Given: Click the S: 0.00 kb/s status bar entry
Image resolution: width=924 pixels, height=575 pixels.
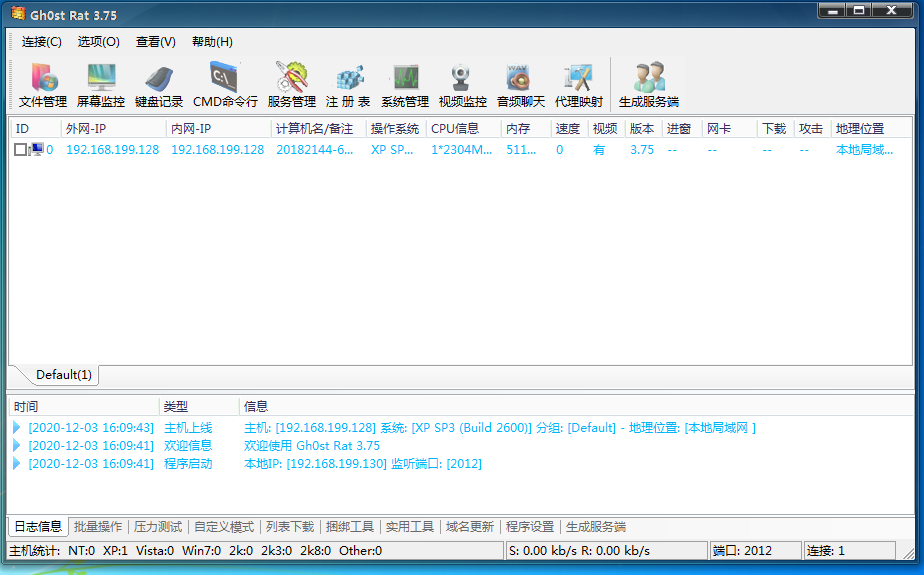Looking at the screenshot, I should click(606, 551).
